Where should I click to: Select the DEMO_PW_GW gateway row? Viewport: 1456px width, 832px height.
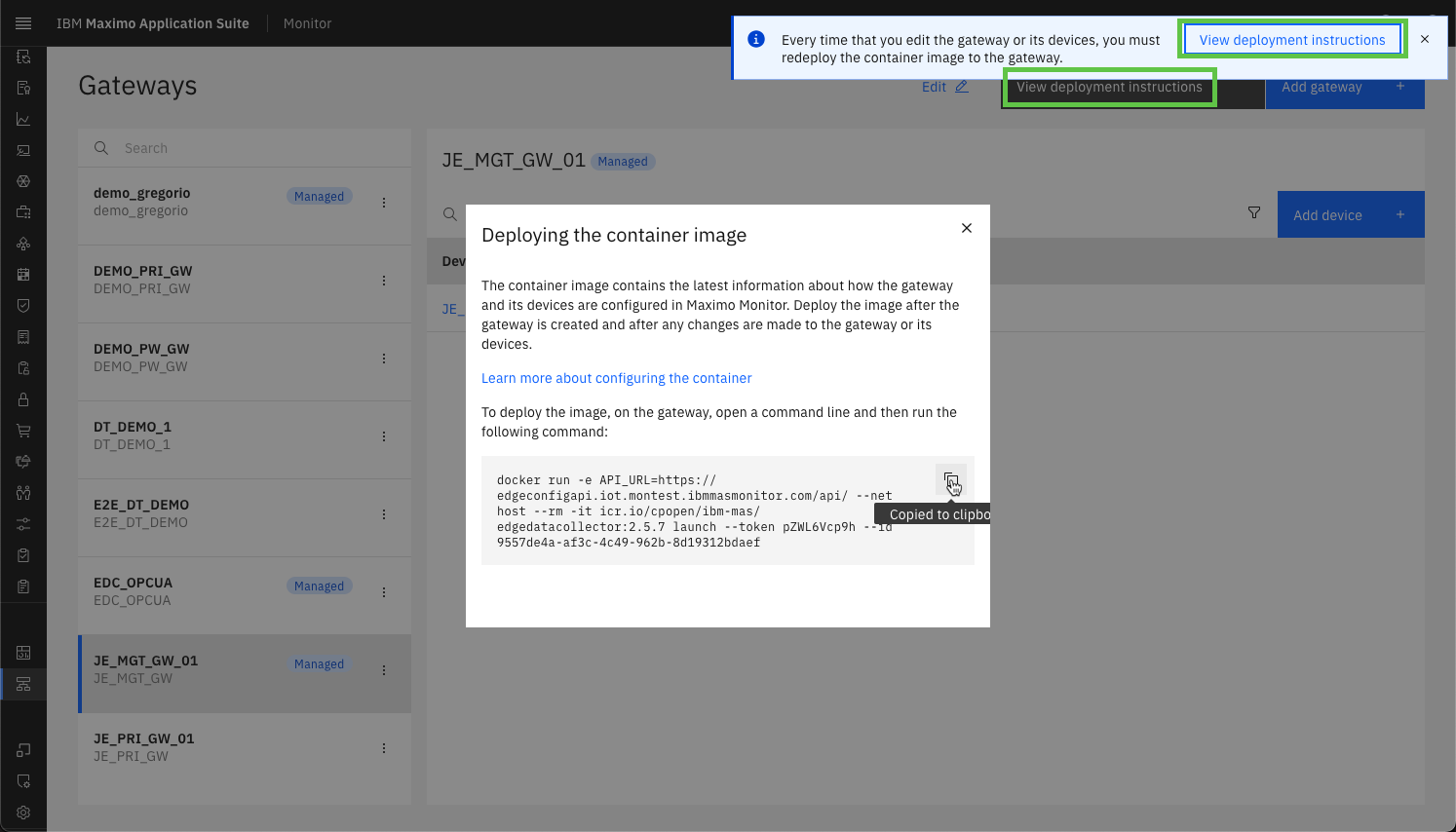tap(245, 361)
